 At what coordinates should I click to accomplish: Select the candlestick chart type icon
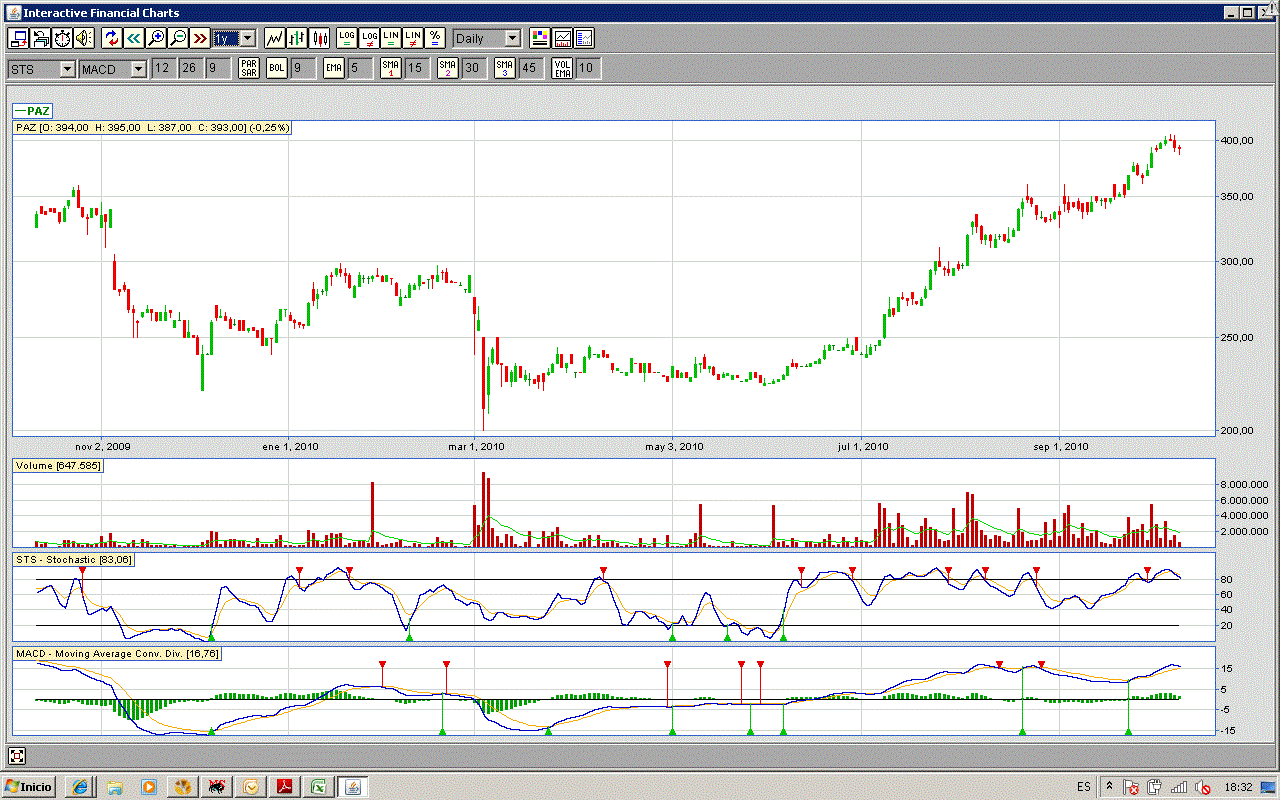319,38
